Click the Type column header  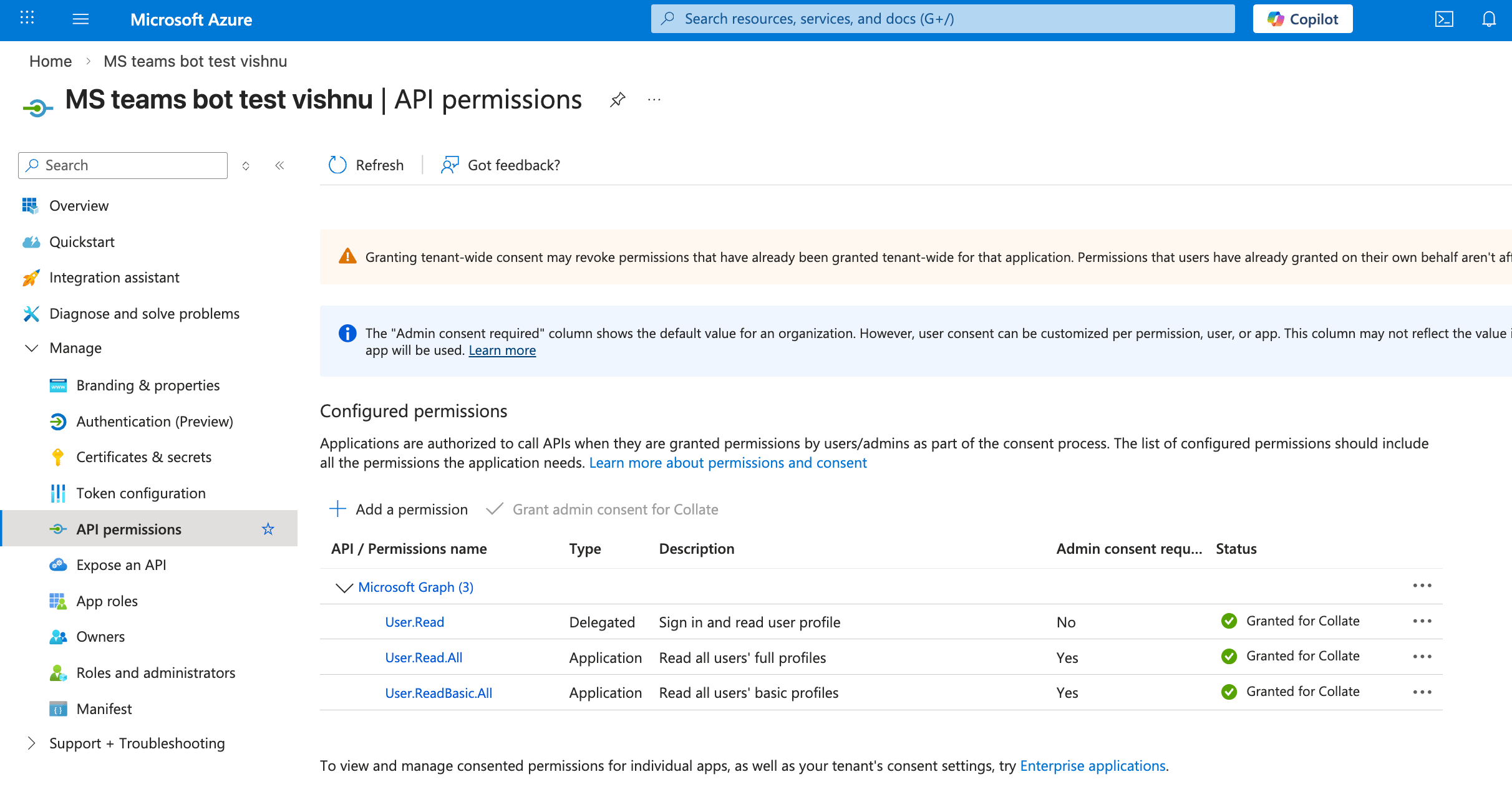click(x=585, y=549)
